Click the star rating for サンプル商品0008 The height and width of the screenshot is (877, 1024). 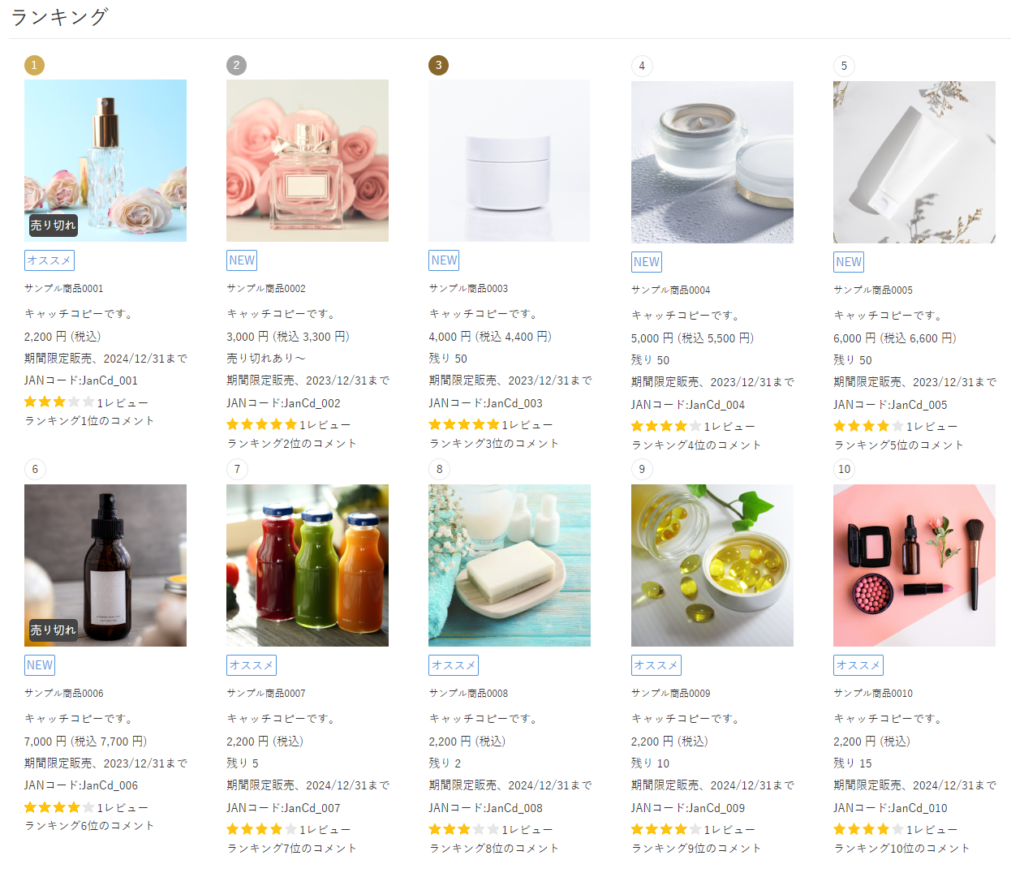464,830
